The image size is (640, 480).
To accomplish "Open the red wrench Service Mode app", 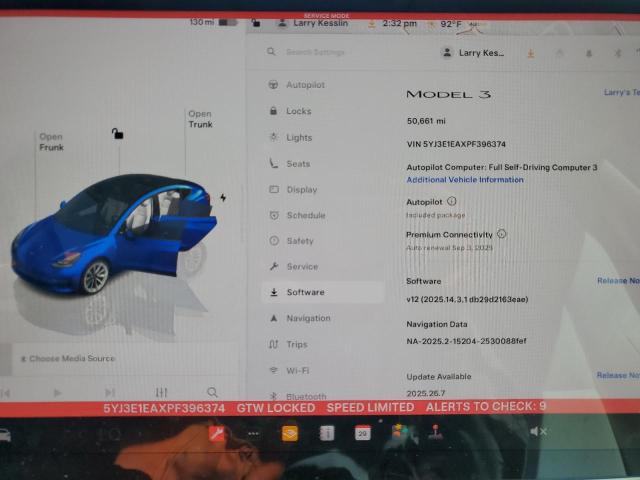I will point(217,433).
